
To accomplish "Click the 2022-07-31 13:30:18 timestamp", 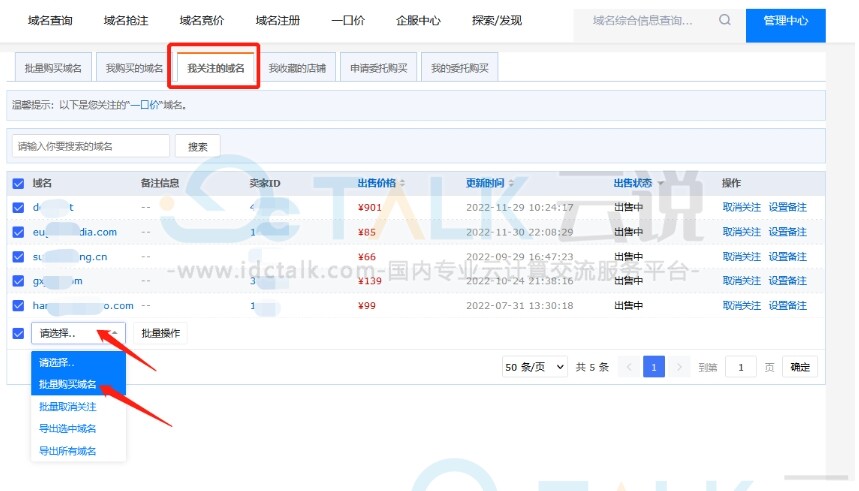I will click(x=519, y=305).
